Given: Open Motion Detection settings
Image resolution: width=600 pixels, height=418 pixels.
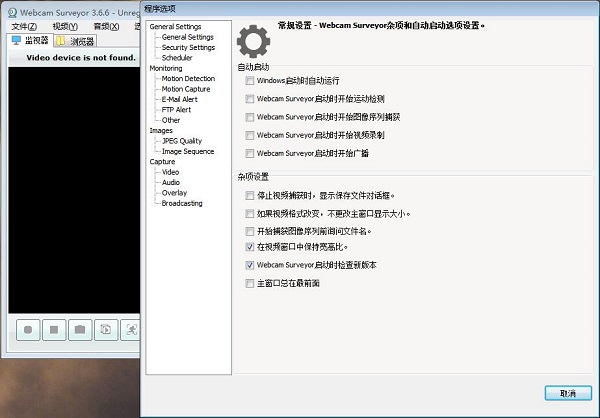Looking at the screenshot, I should (188, 78).
